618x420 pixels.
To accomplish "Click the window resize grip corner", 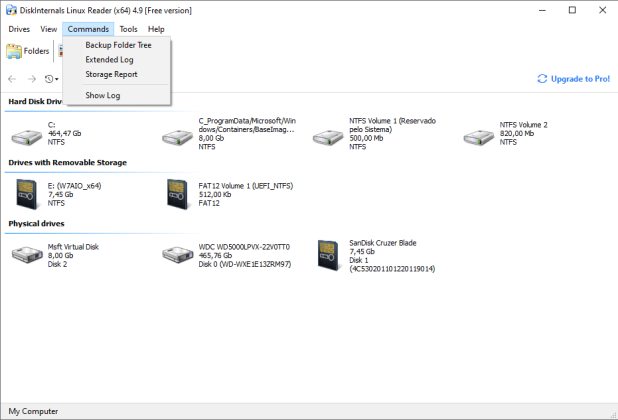I will click(x=613, y=415).
